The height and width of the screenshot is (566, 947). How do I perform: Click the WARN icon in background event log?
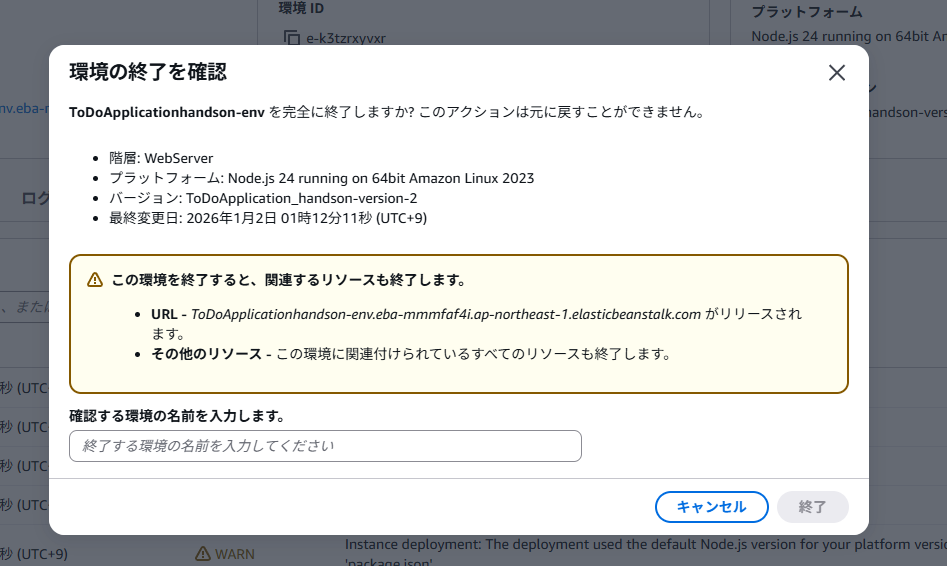(203, 553)
